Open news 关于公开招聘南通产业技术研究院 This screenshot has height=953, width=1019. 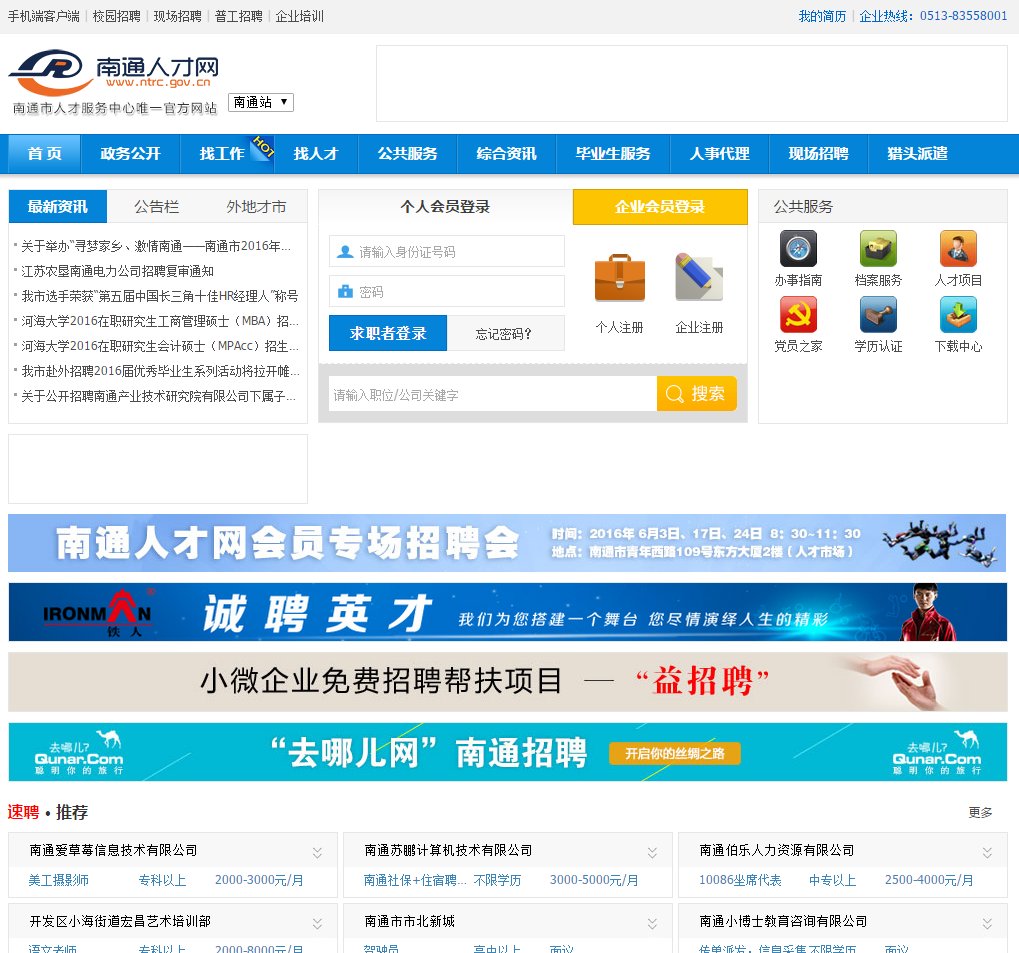pos(159,397)
